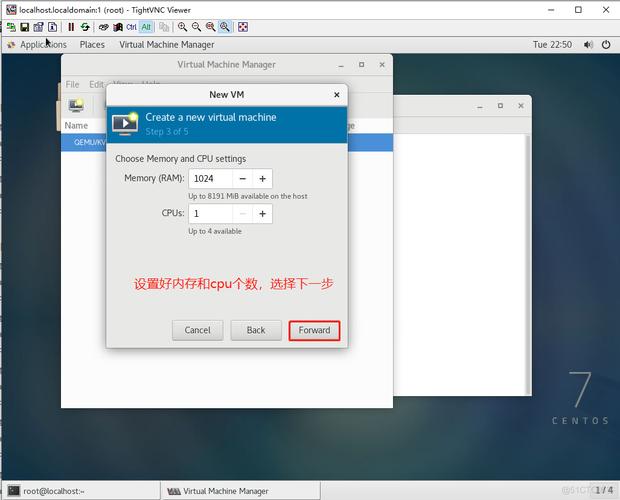Toggle the Alt key toolbar button
Image resolution: width=620 pixels, height=500 pixels.
(146, 27)
